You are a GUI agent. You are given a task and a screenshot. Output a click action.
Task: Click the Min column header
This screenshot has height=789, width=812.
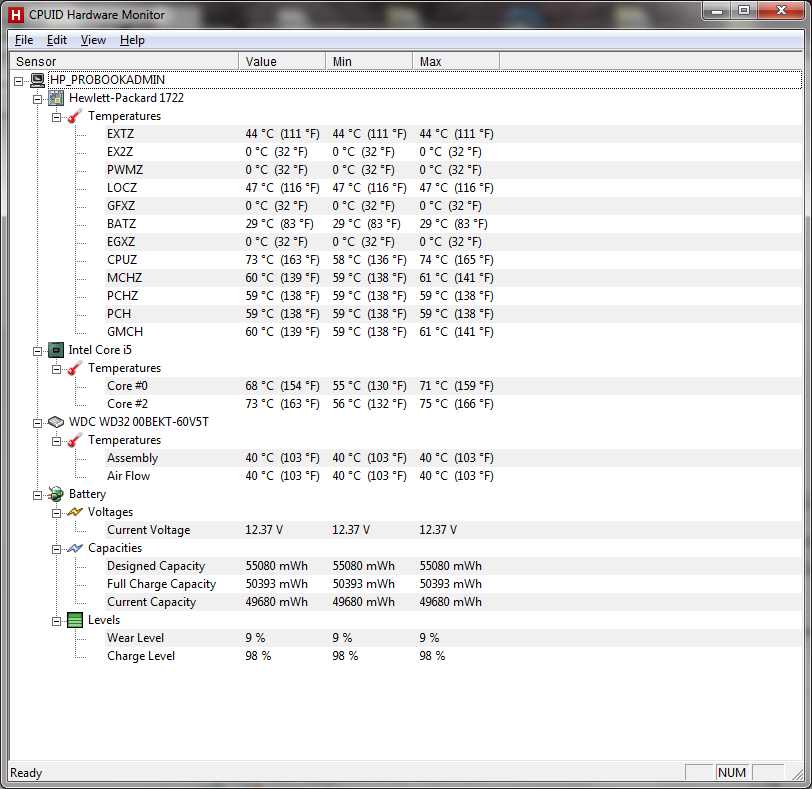pos(369,61)
